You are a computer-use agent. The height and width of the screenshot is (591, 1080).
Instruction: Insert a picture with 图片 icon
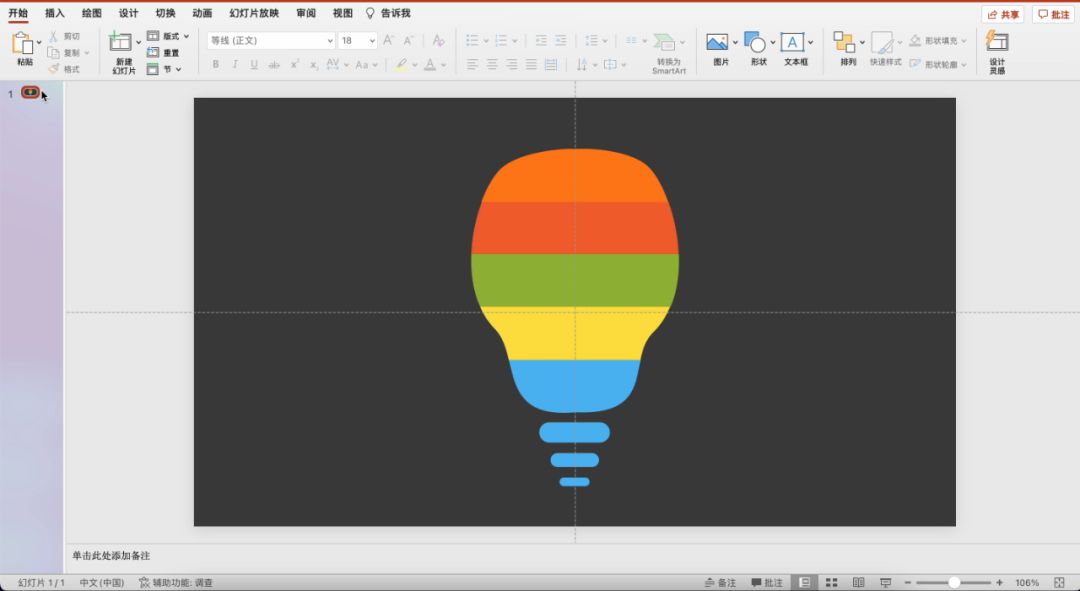coord(717,43)
